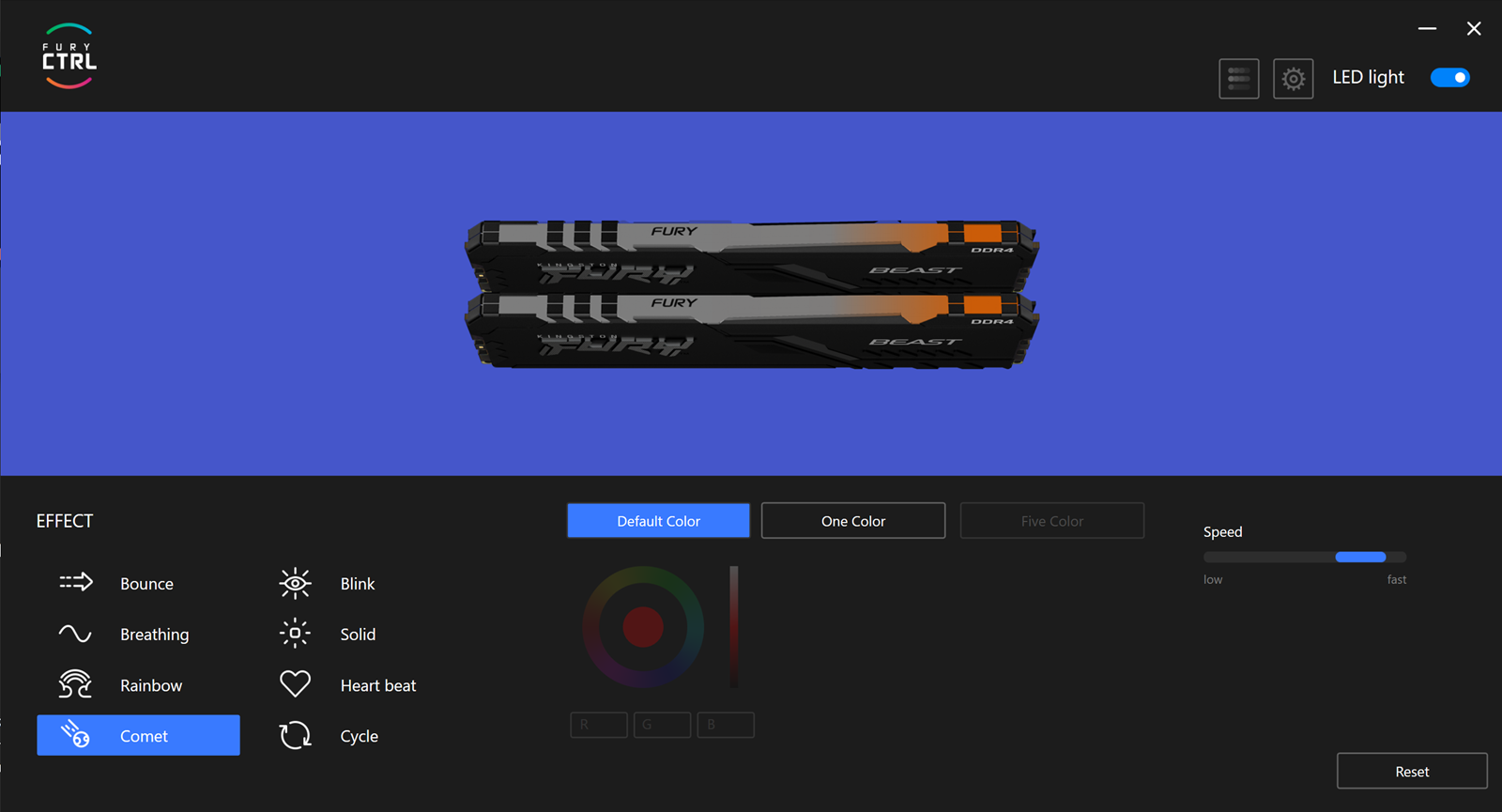Click the B value input field
Screen dimensions: 1502x812
[726, 725]
